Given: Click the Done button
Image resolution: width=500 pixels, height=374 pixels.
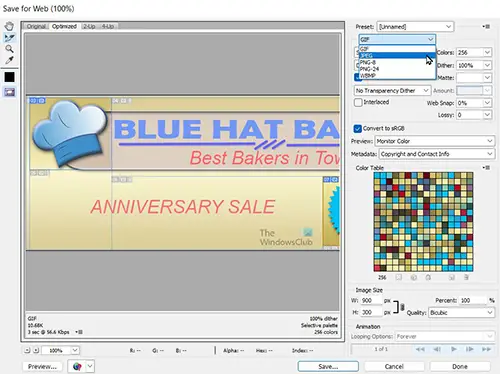Looking at the screenshot, I should click(460, 366).
